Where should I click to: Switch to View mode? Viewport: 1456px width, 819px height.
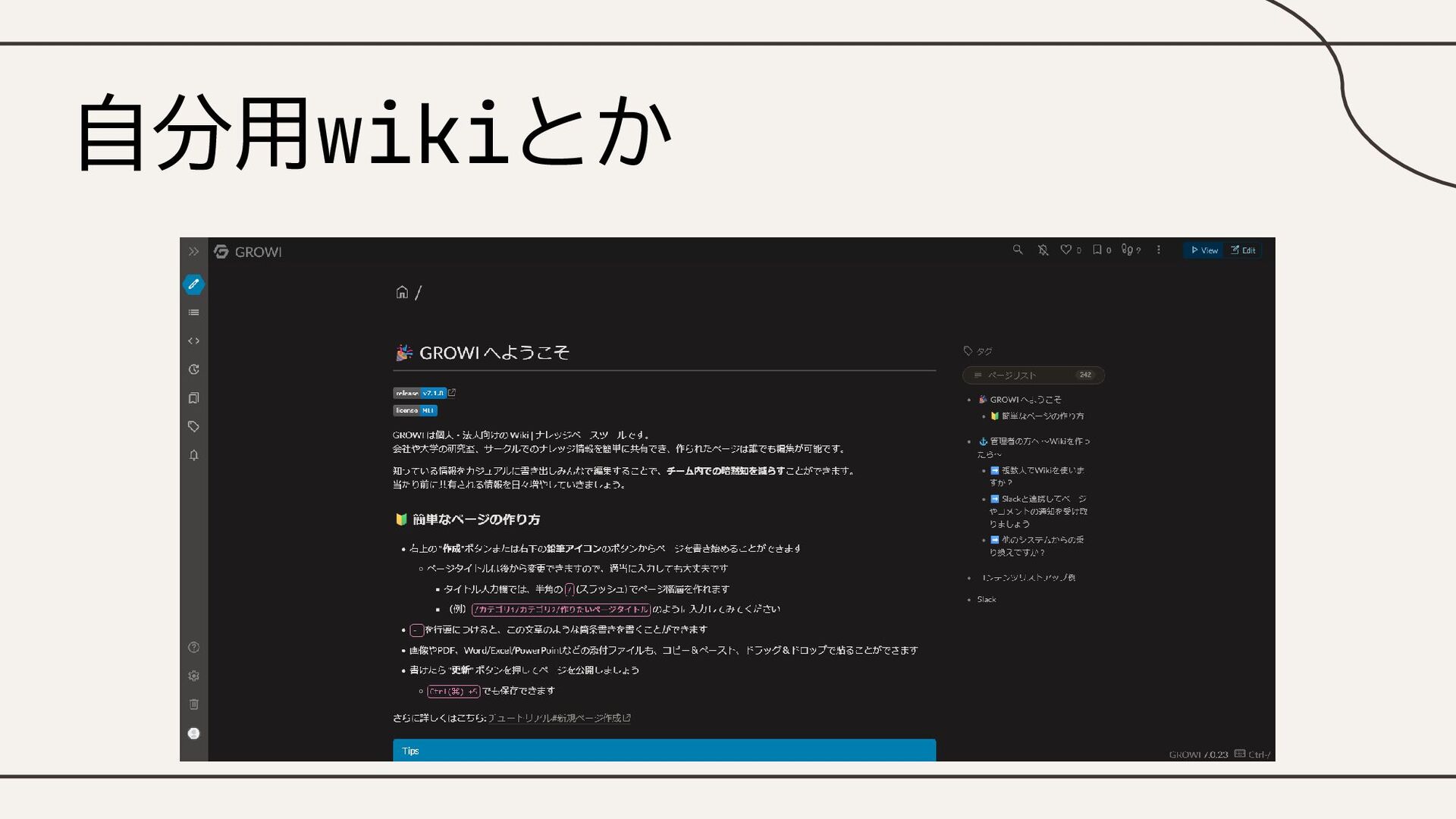point(1203,250)
